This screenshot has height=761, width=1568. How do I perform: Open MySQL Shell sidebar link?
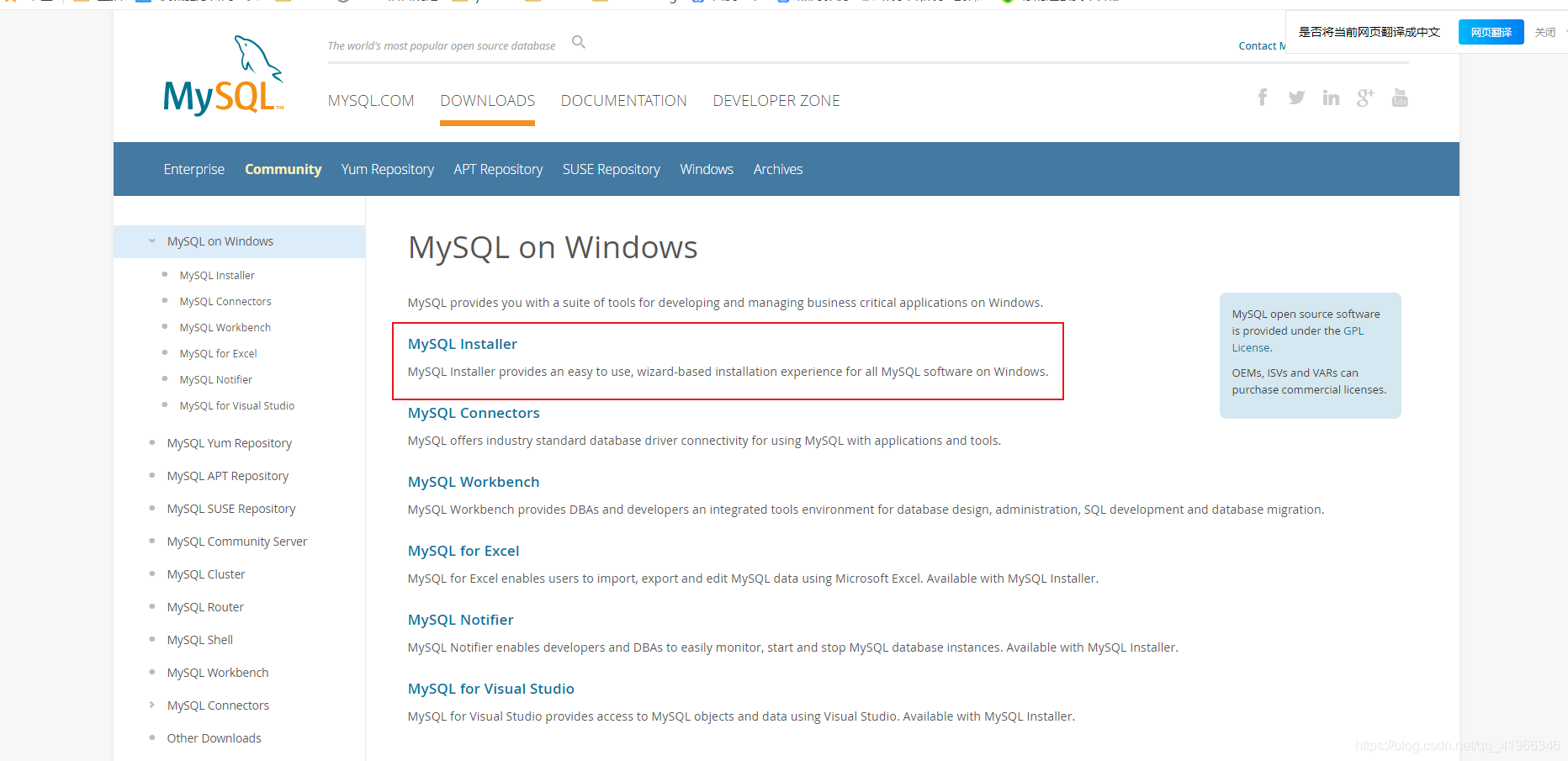tap(200, 640)
